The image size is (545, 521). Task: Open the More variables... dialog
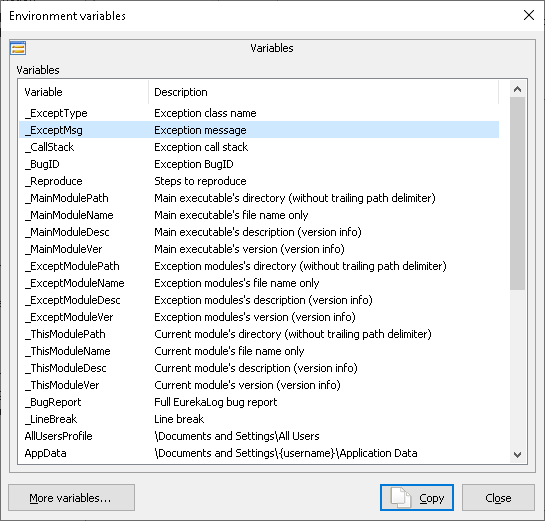click(71, 497)
